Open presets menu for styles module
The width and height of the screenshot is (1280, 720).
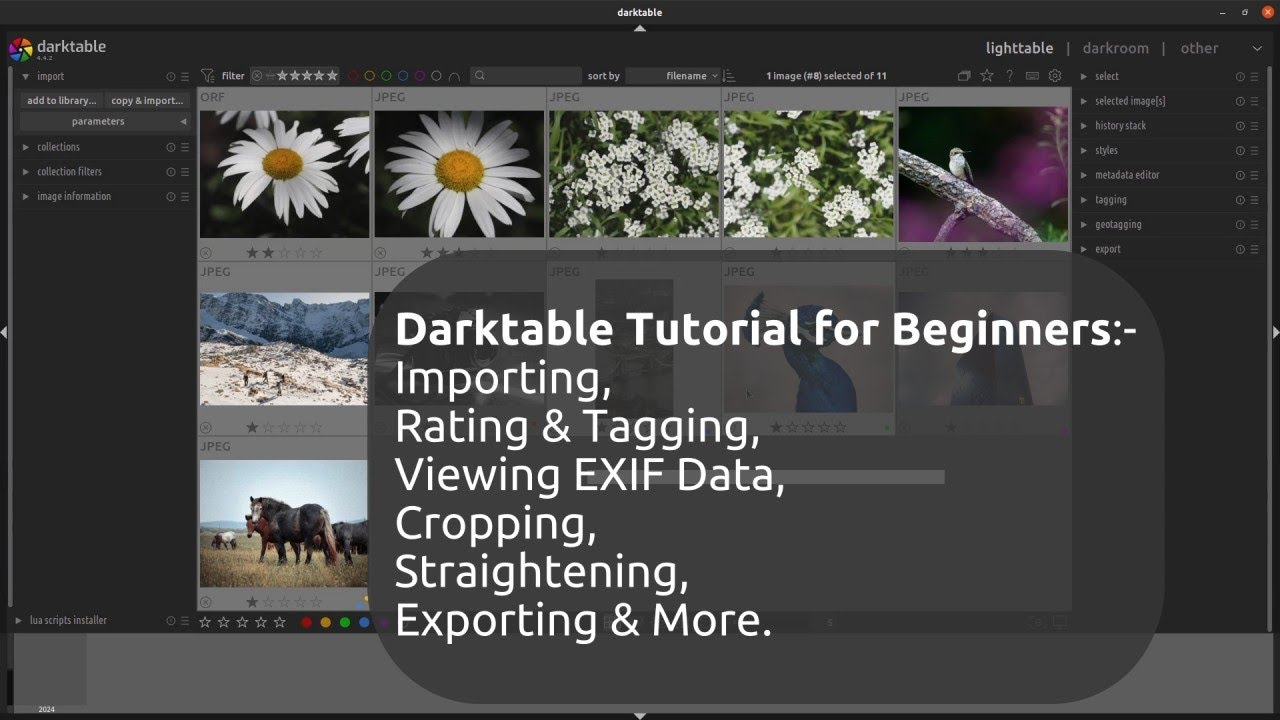click(x=1254, y=151)
